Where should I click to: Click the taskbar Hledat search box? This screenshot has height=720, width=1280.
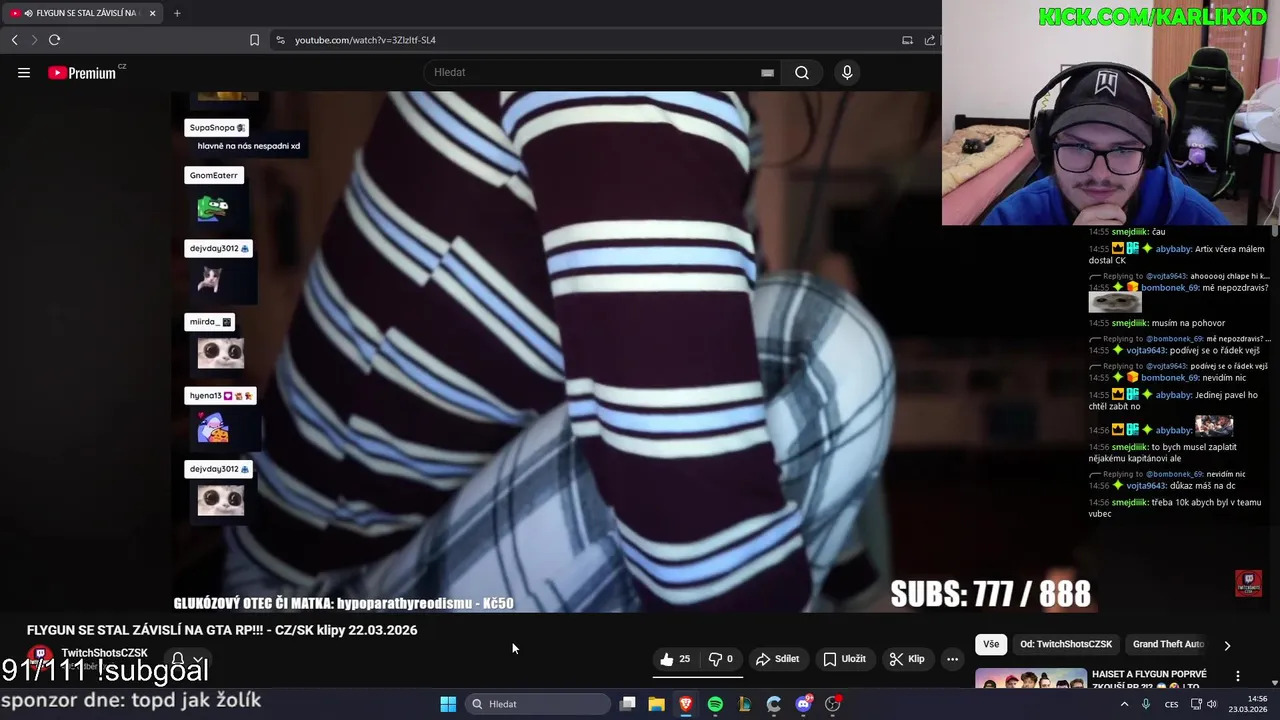point(538,704)
